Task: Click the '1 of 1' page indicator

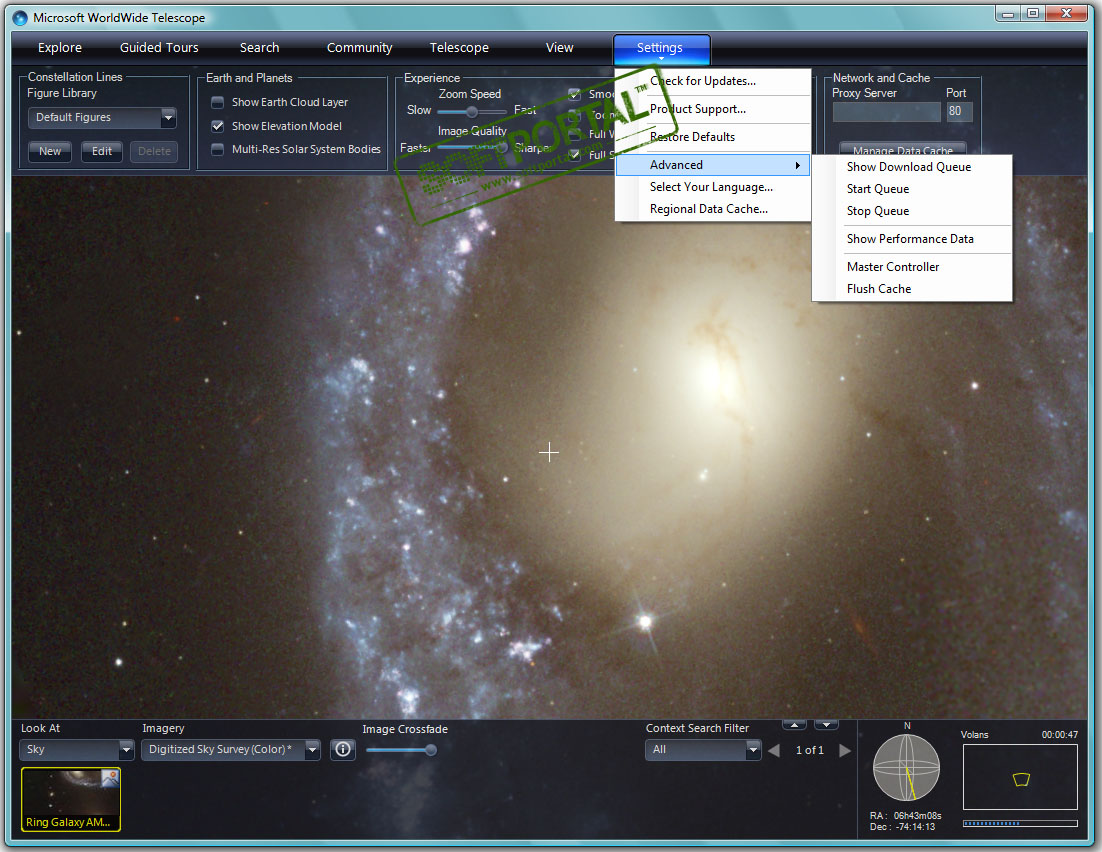Action: coord(810,750)
